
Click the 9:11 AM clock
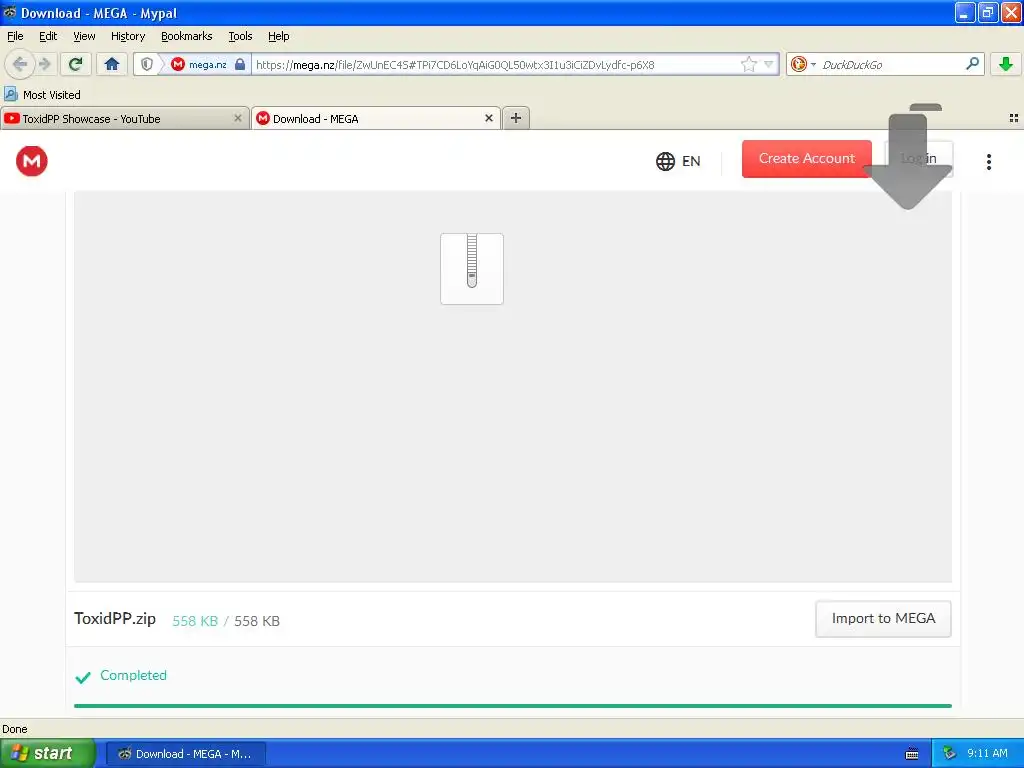click(987, 753)
